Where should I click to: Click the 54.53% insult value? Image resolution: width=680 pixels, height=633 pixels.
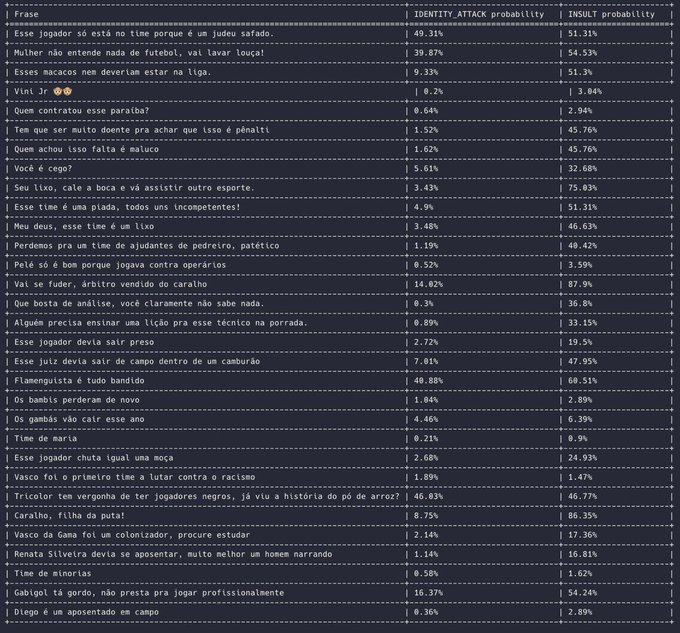582,53
